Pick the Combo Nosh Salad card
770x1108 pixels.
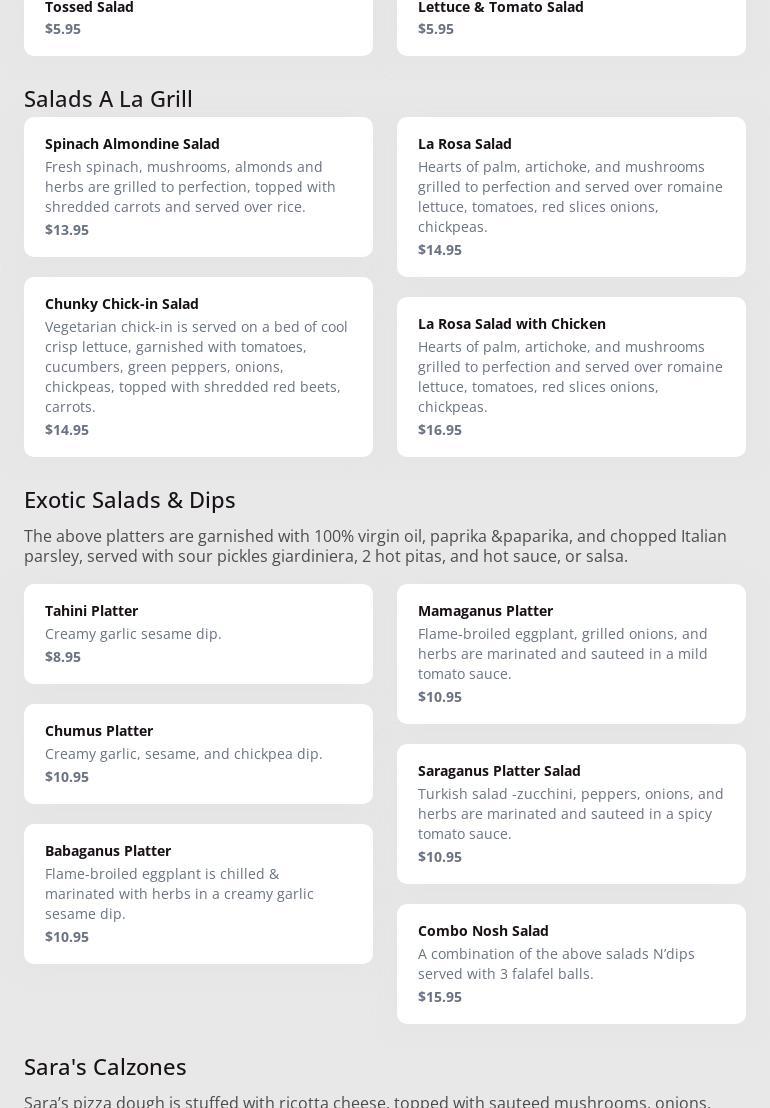pyautogui.click(x=571, y=963)
